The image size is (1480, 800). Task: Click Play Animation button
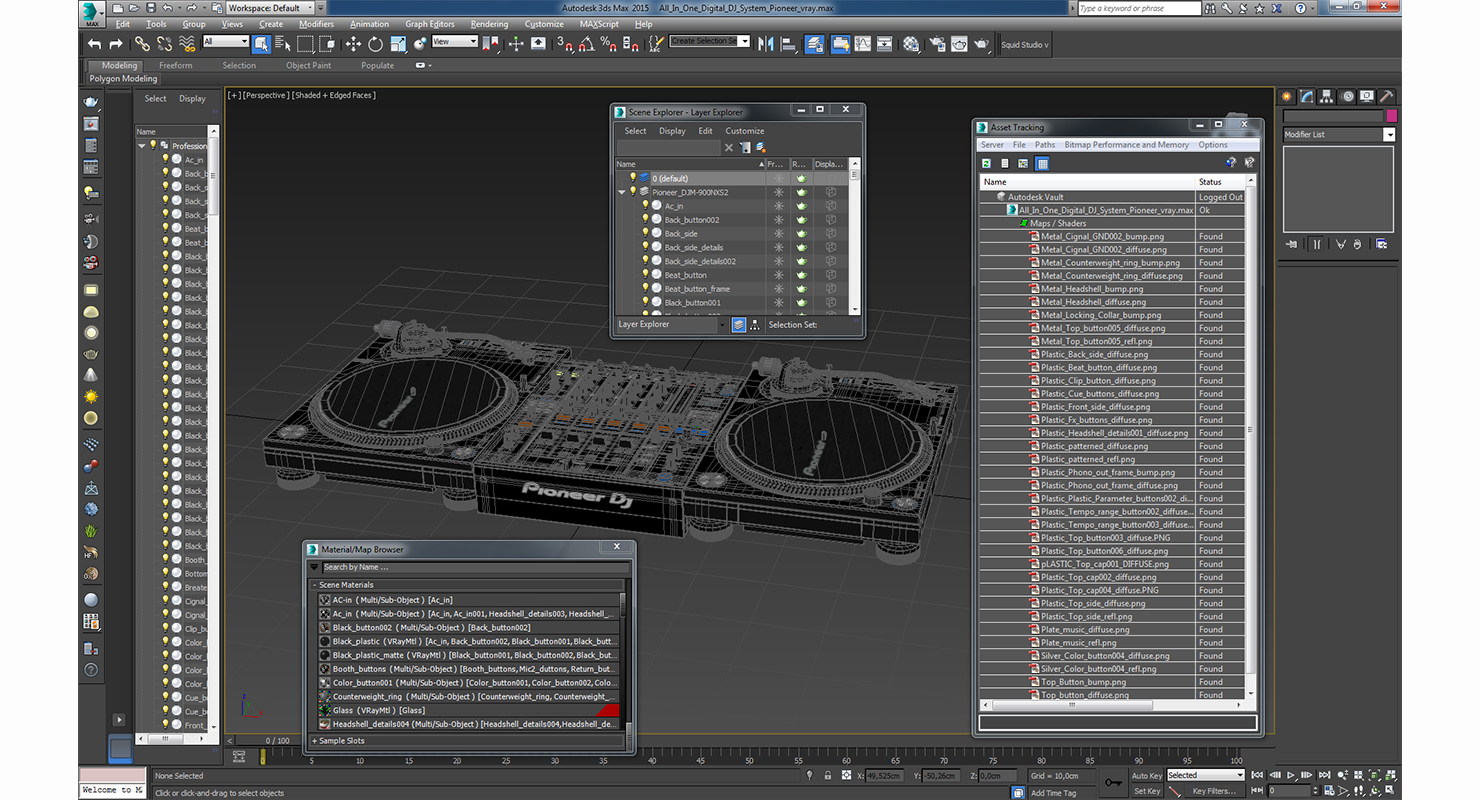click(1291, 775)
